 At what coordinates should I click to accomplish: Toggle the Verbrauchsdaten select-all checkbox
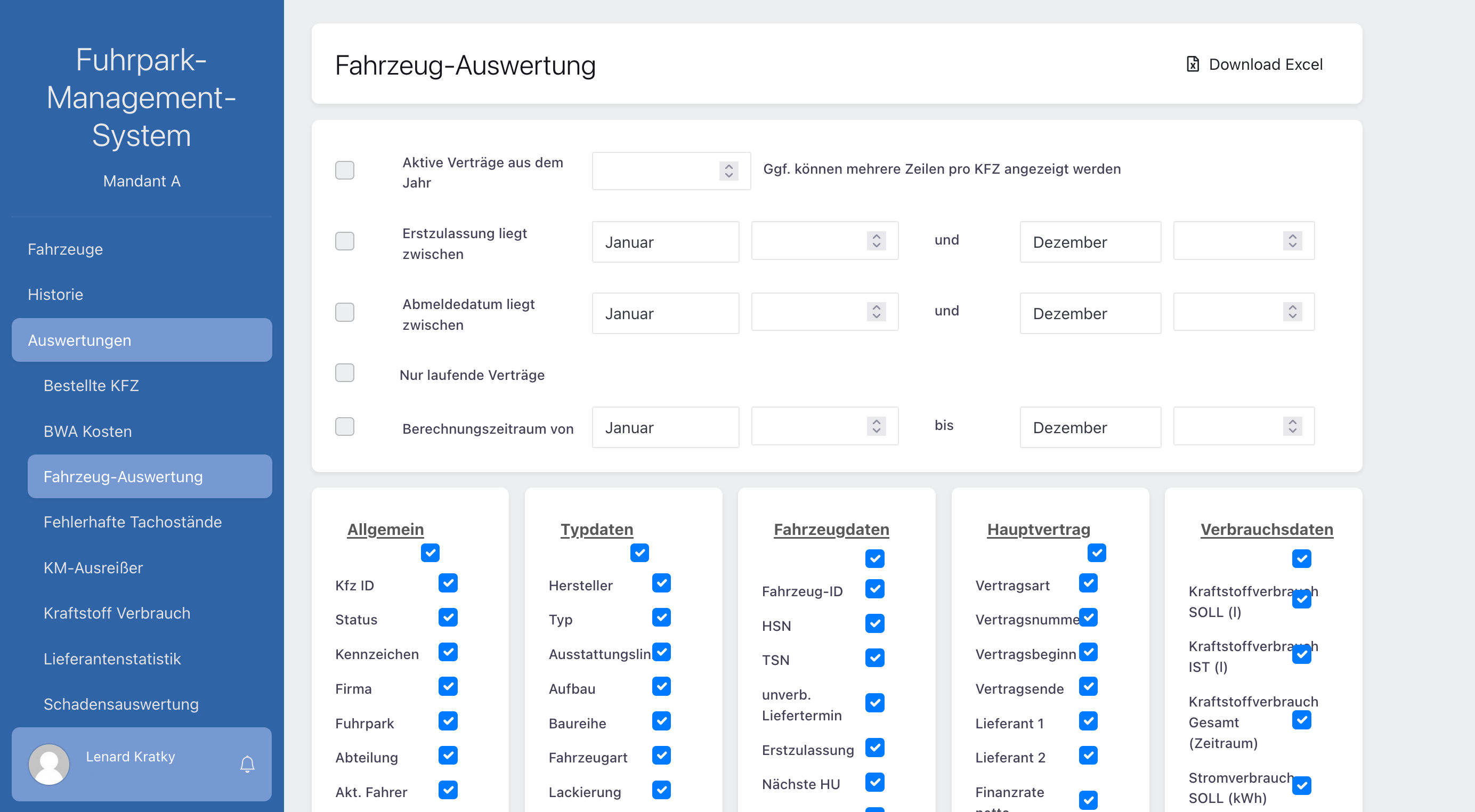tap(1301, 558)
